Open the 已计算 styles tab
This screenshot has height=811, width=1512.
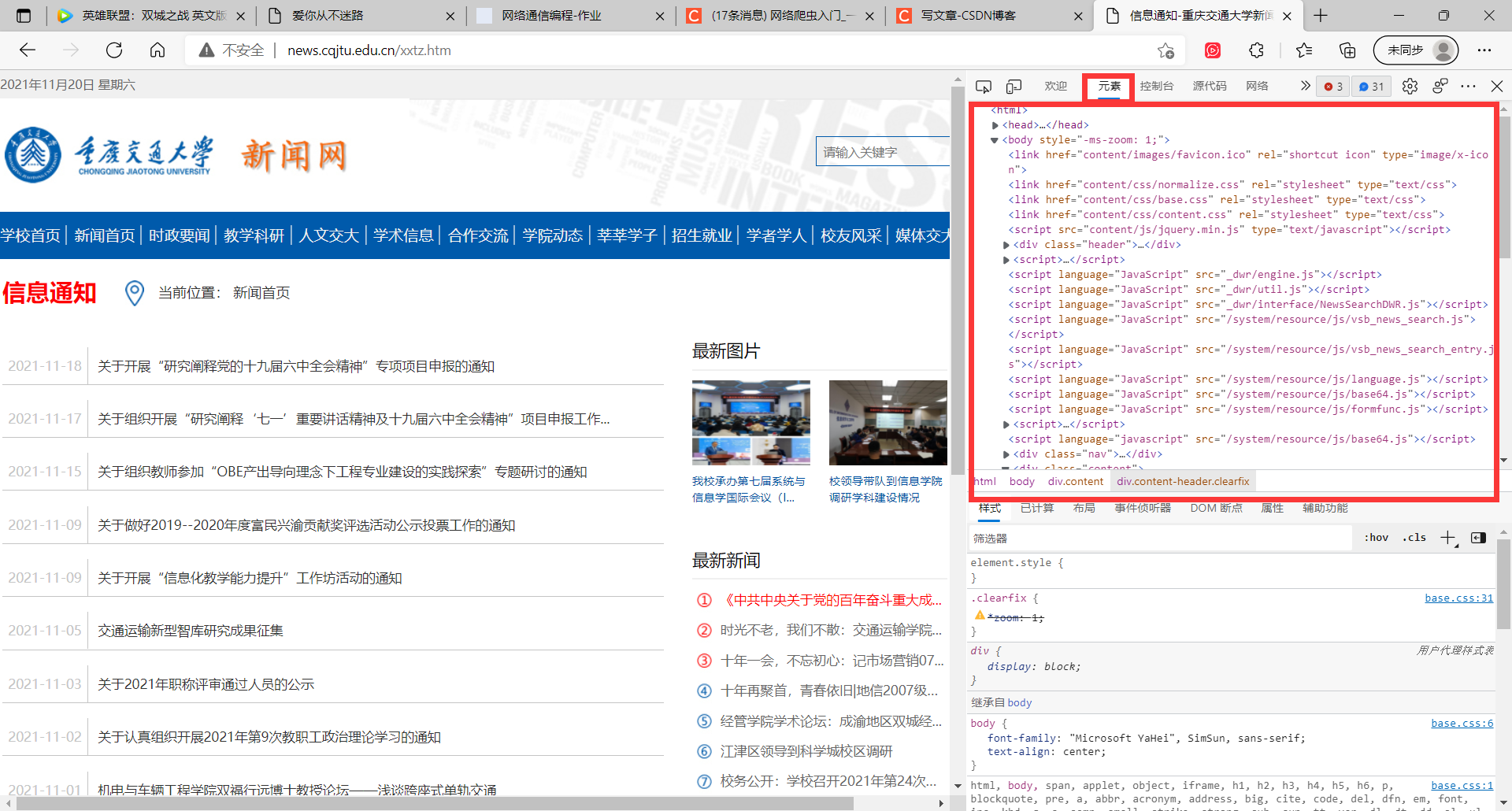click(x=1036, y=508)
